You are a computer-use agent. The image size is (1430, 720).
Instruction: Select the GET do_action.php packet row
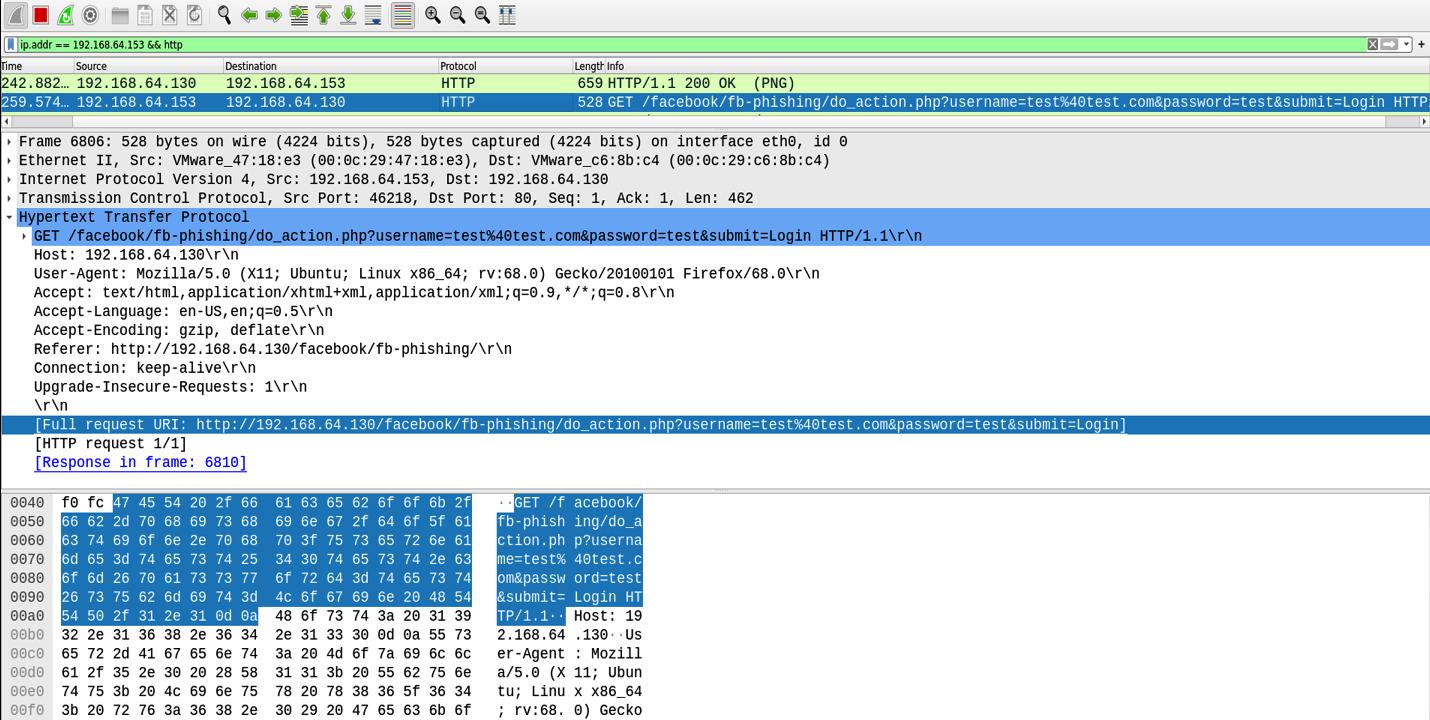click(x=714, y=102)
